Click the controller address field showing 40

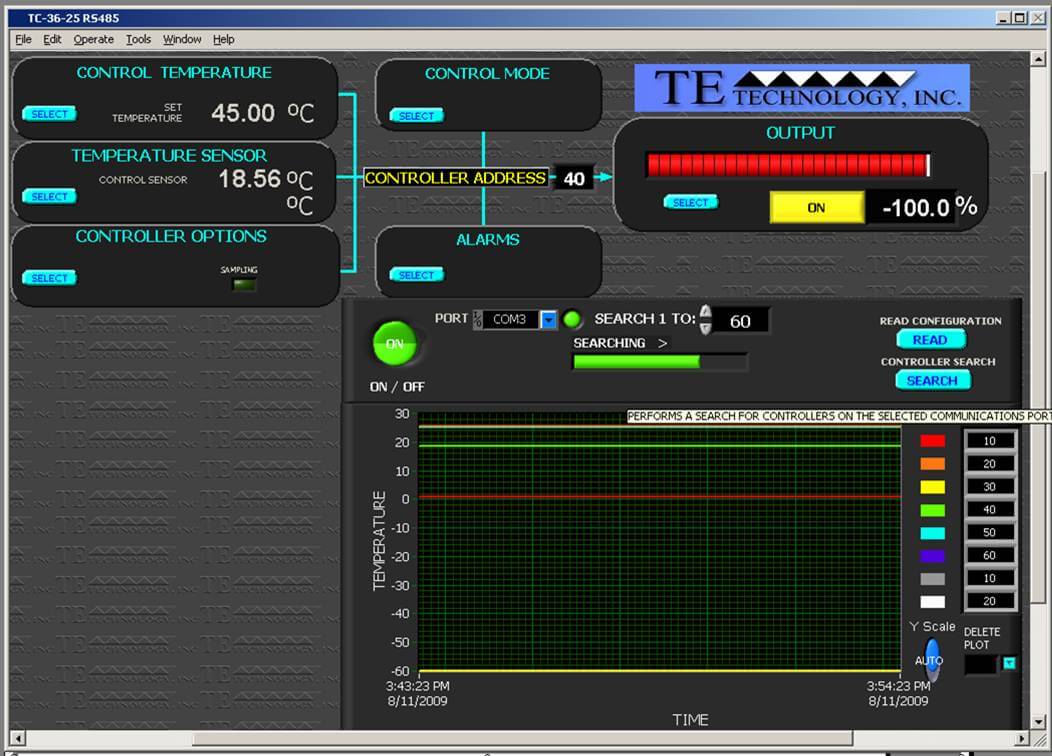point(573,178)
